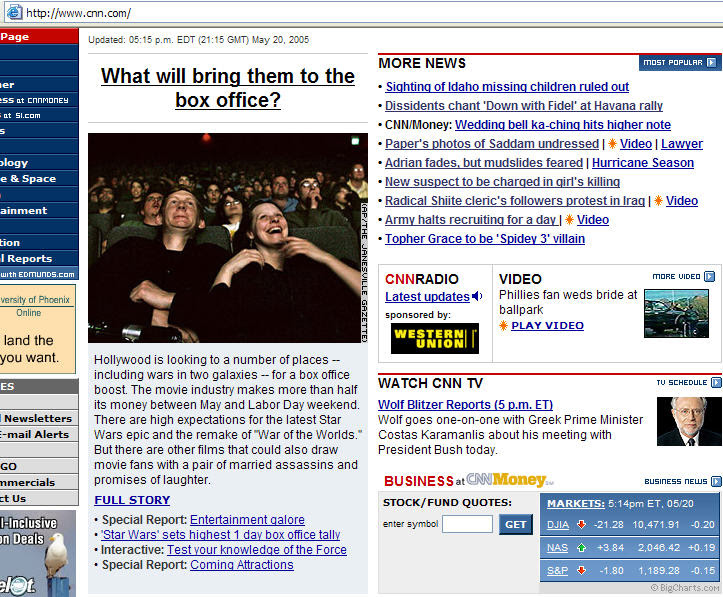Click the MOST POPULAR button
The height and width of the screenshot is (597, 723).
[x=680, y=62]
